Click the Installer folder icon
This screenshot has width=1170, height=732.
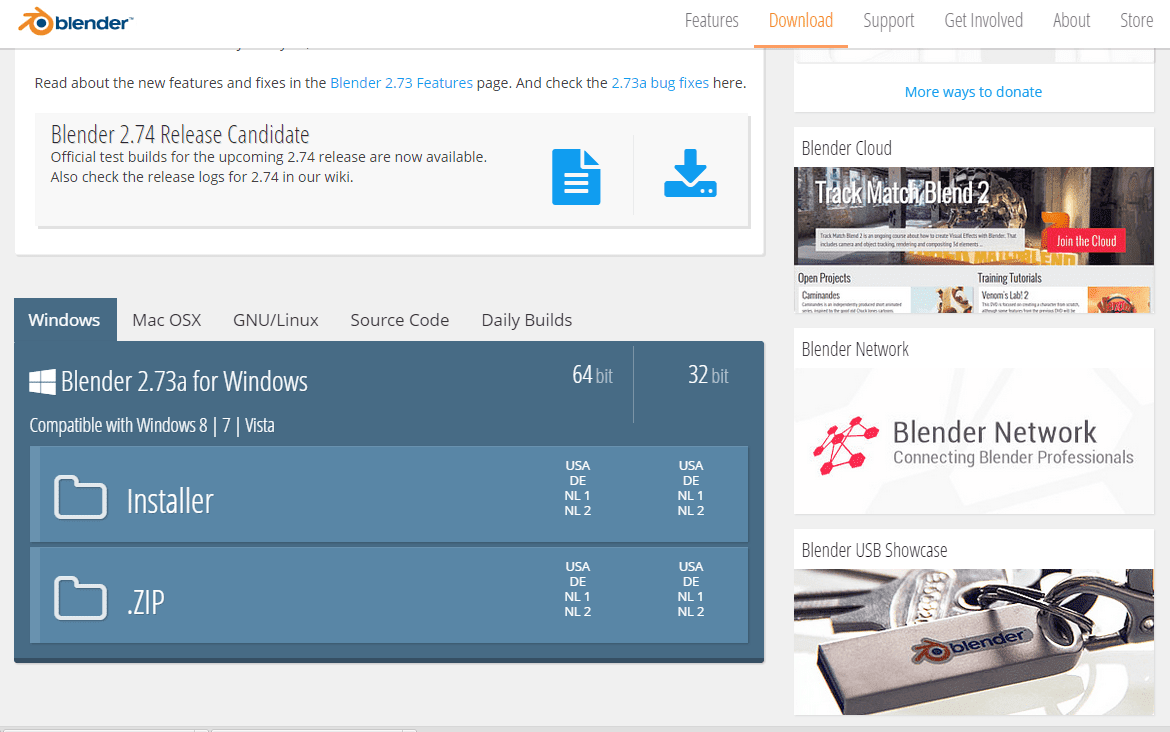click(x=81, y=496)
